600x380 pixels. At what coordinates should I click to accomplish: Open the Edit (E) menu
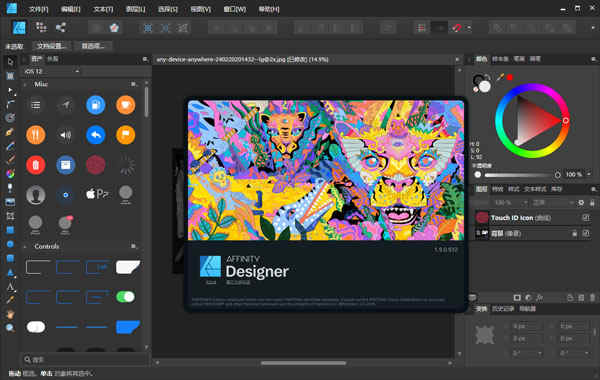click(x=70, y=9)
